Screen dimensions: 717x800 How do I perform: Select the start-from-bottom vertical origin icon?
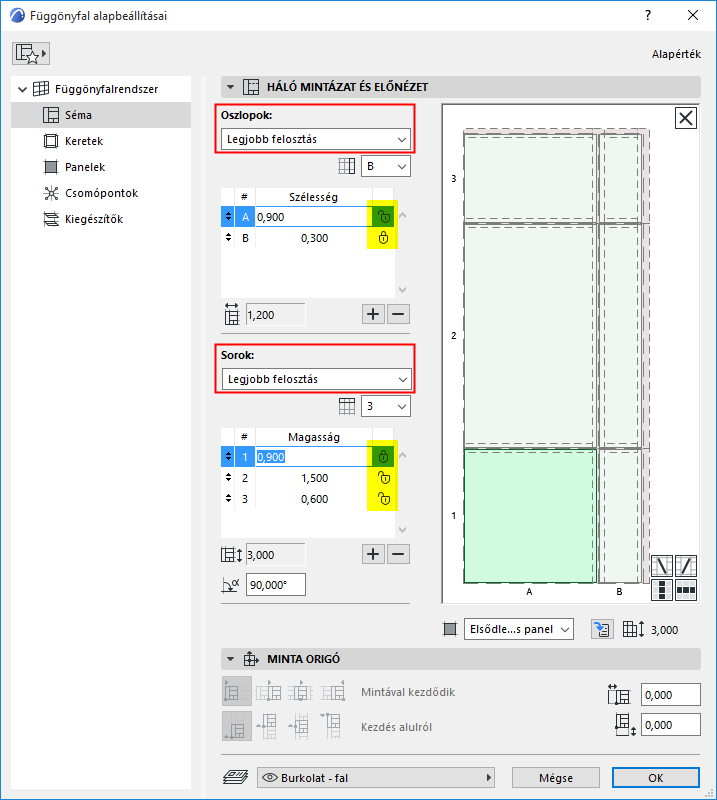coord(237,726)
